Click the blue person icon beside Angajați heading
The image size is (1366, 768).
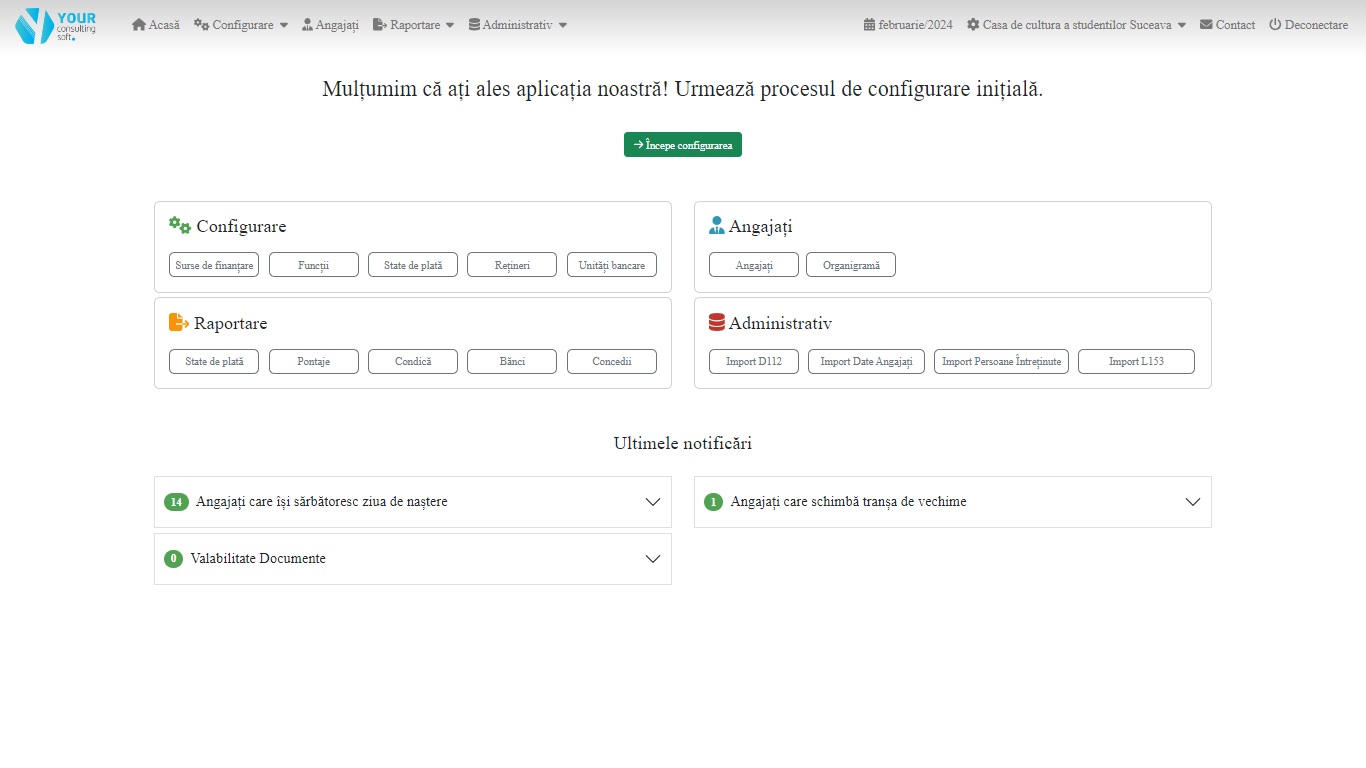(x=716, y=226)
